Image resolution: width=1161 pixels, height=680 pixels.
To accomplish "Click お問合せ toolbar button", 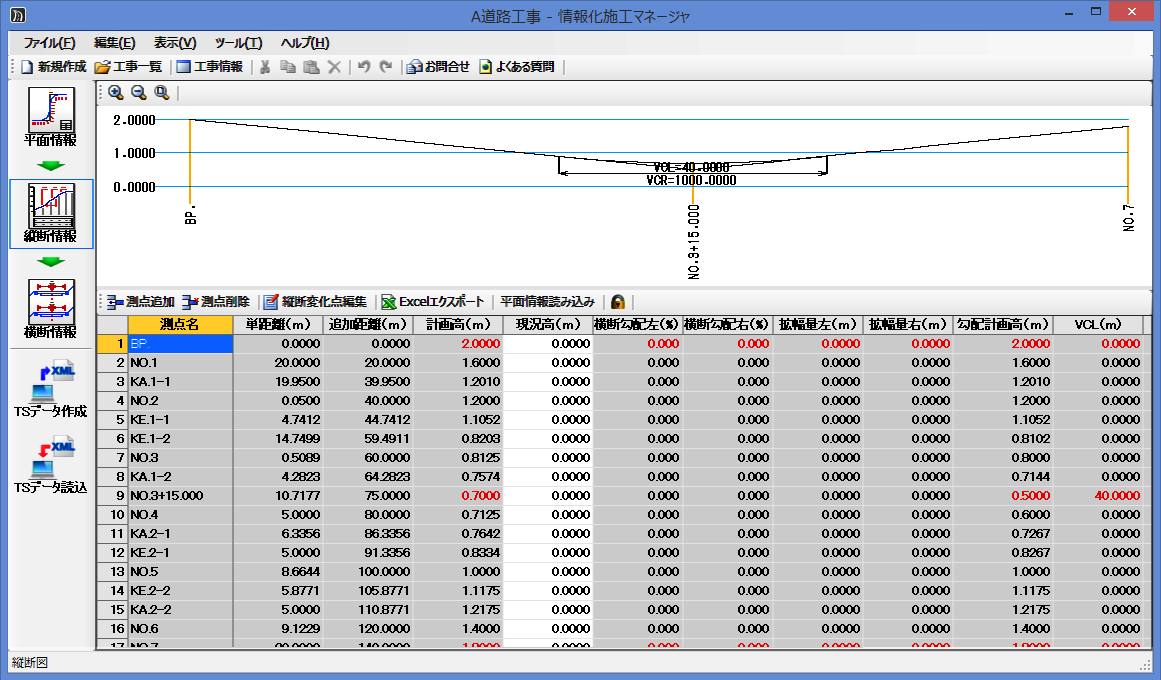I will (x=439, y=67).
